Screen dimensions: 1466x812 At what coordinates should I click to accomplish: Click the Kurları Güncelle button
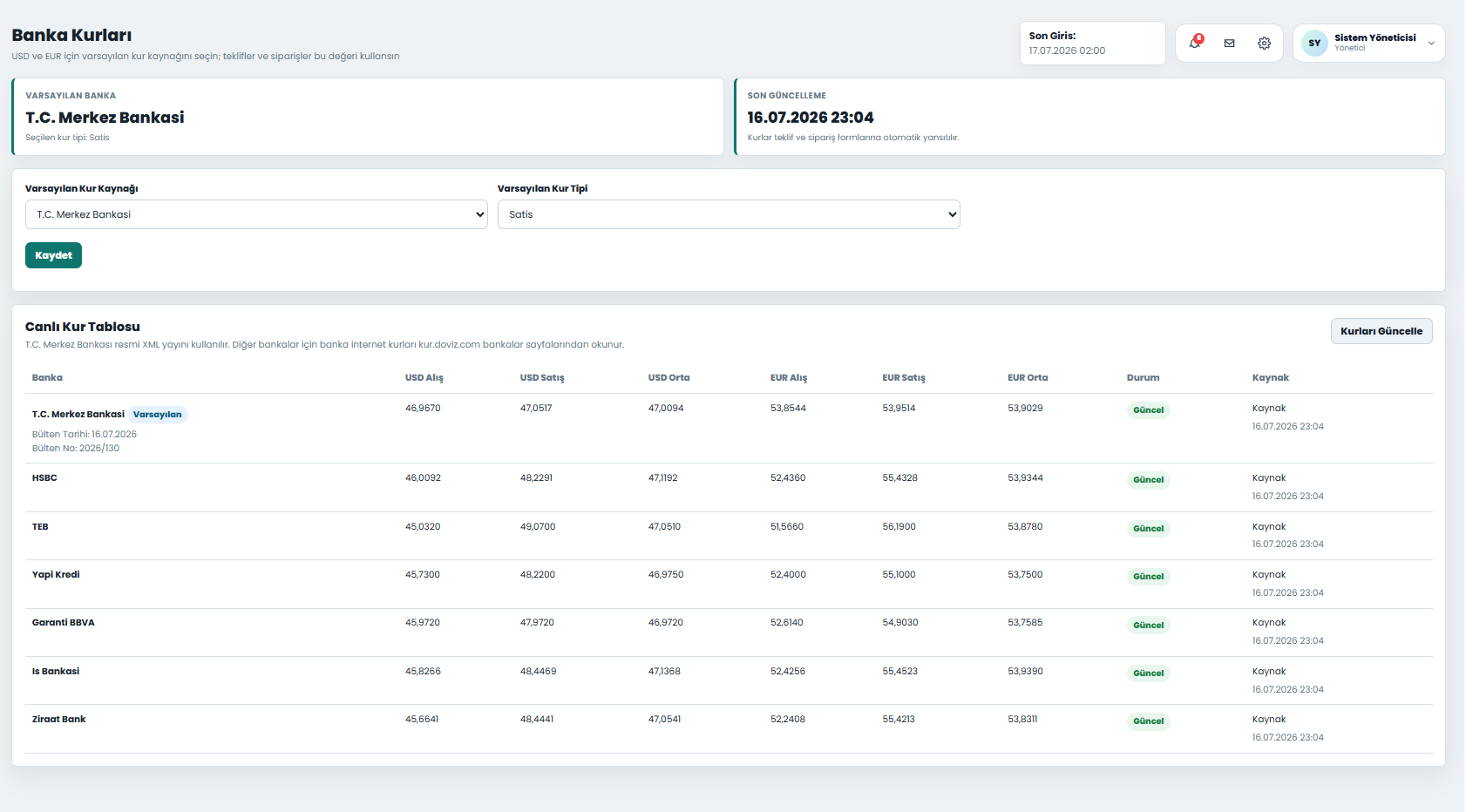pos(1381,331)
